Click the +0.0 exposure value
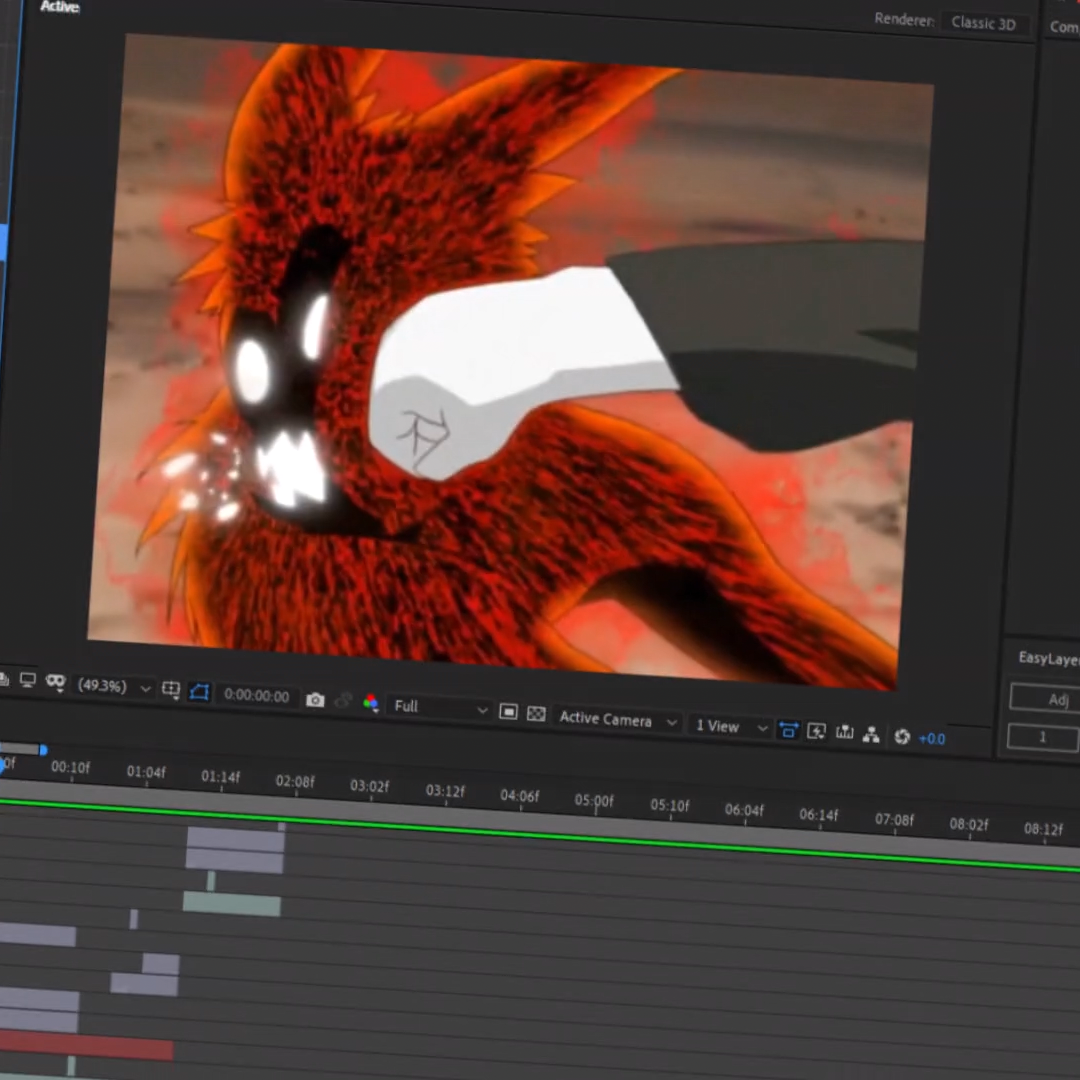 tap(932, 739)
